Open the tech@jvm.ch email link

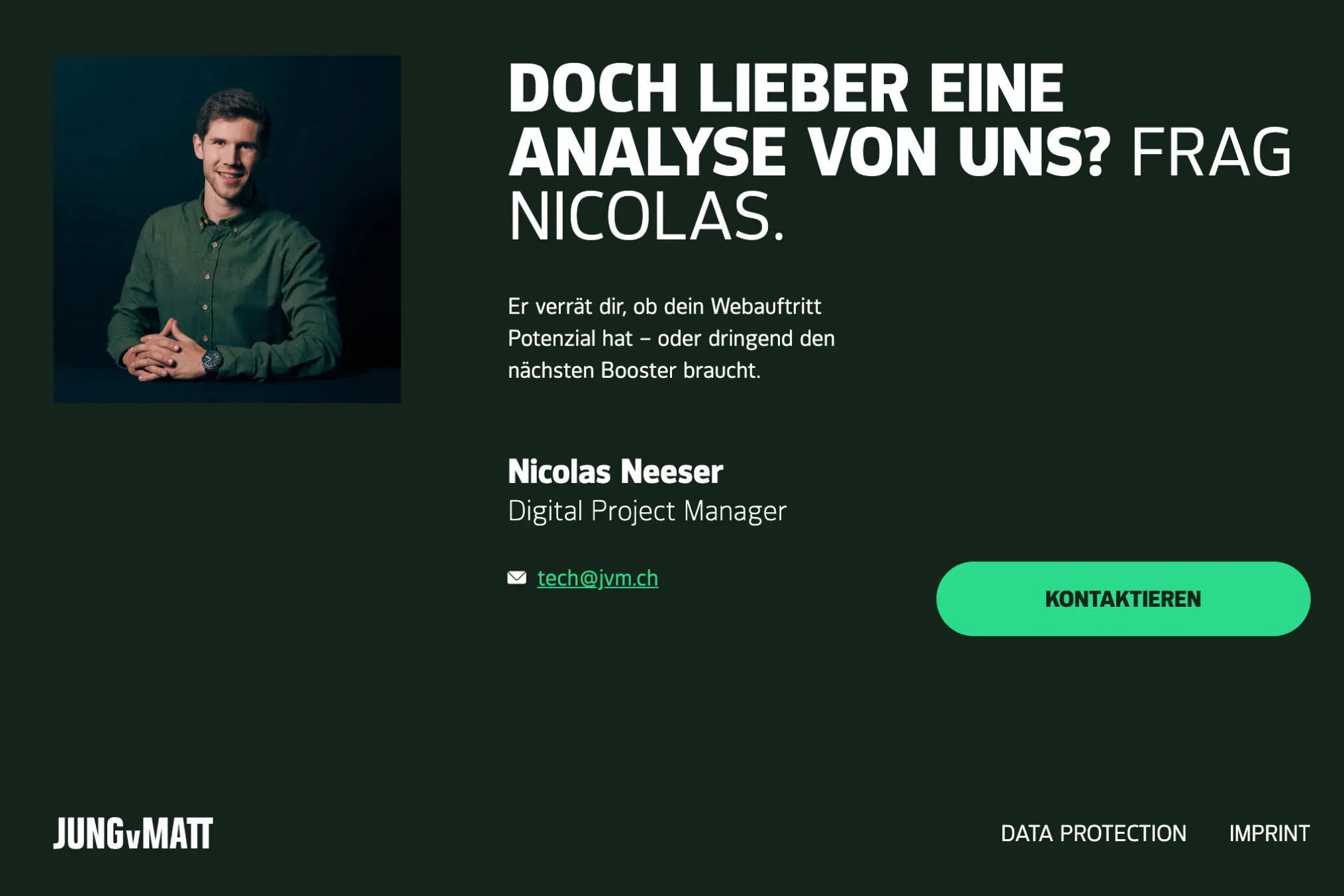pos(597,578)
